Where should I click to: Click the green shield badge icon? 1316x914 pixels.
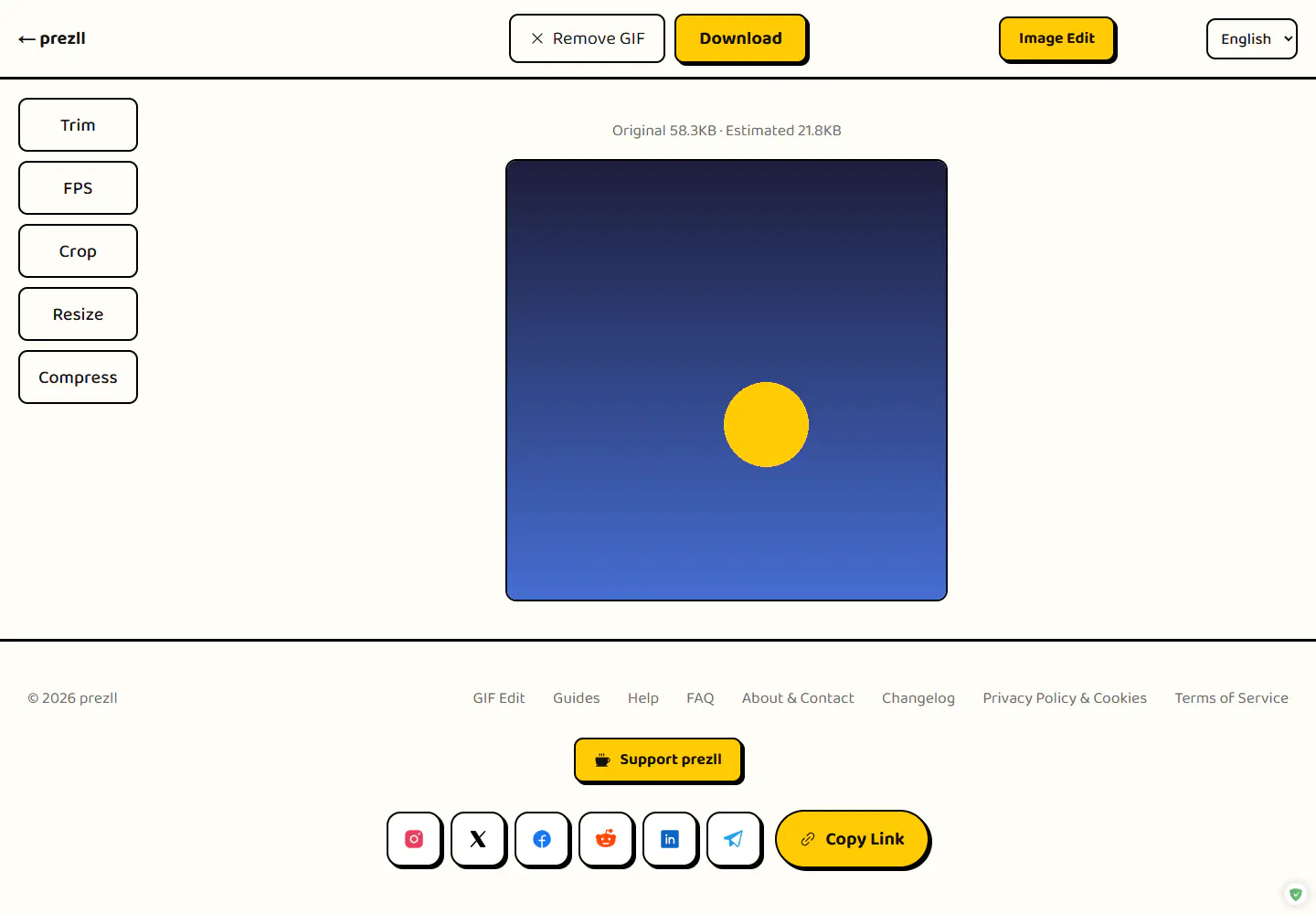coord(1296,894)
